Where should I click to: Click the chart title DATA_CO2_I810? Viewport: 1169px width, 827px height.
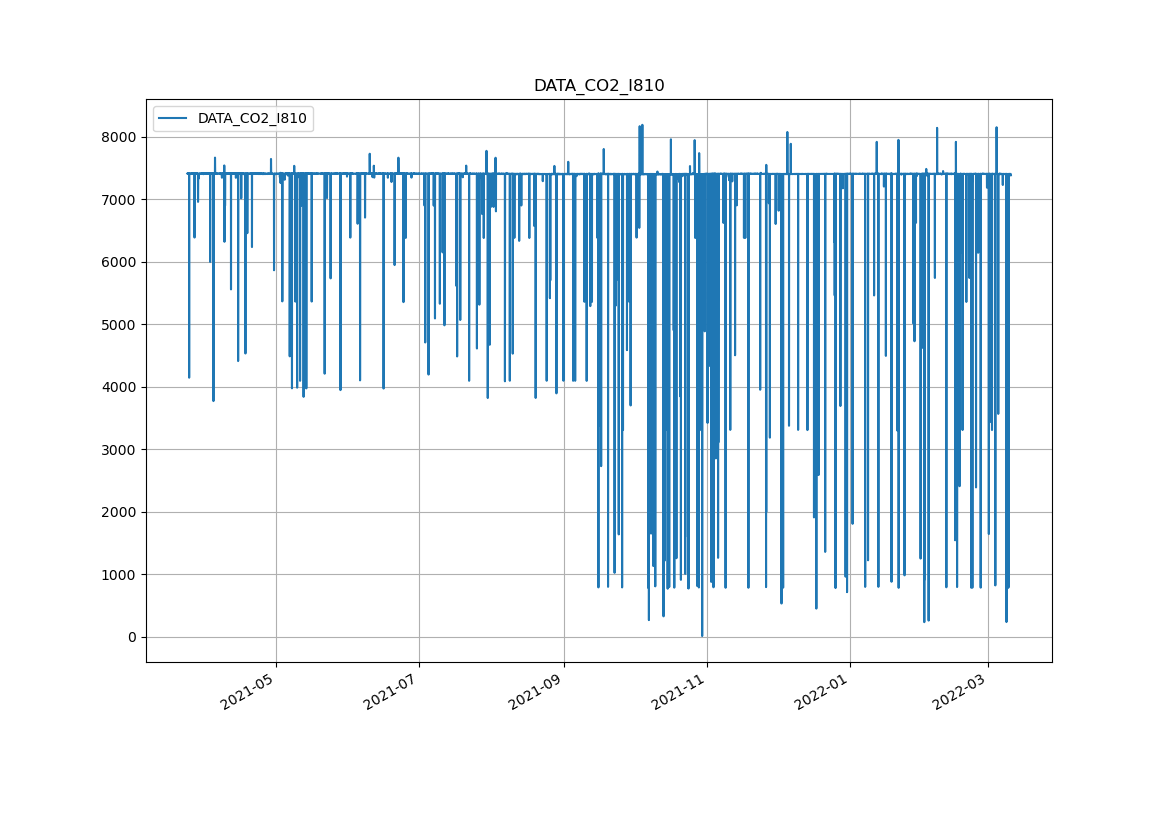(598, 86)
